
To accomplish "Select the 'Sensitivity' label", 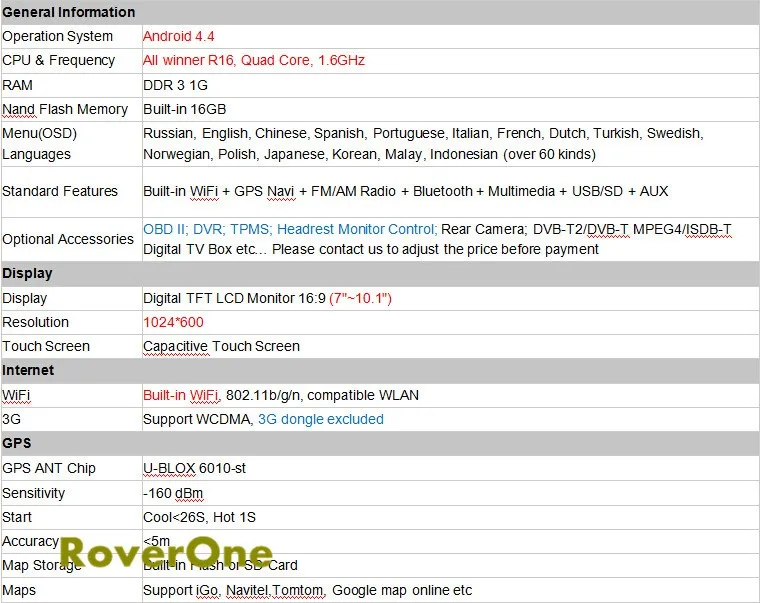I will (x=33, y=493).
